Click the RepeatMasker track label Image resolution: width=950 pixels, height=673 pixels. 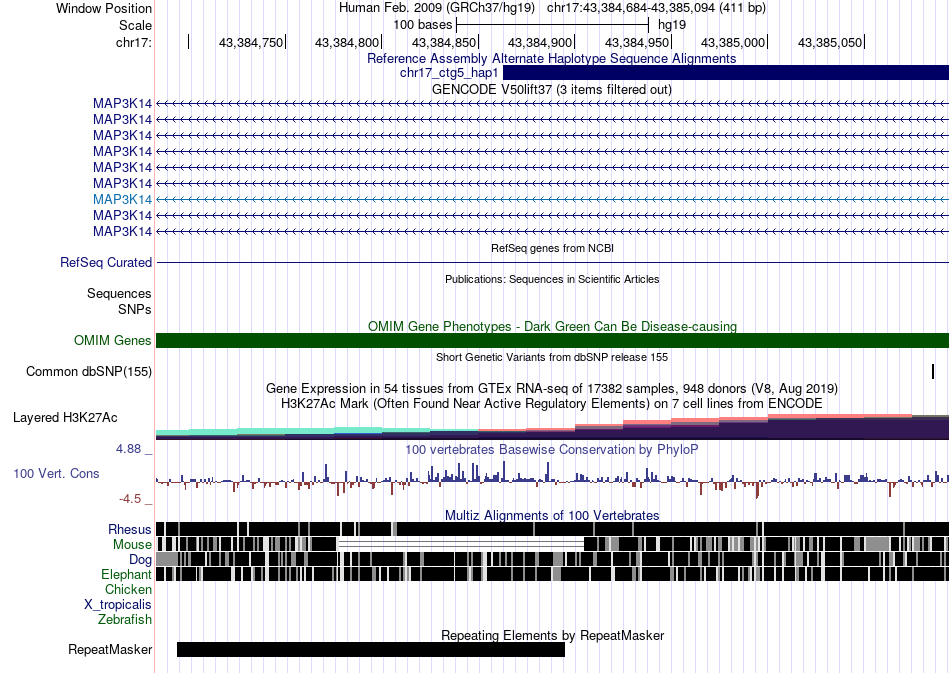click(110, 649)
